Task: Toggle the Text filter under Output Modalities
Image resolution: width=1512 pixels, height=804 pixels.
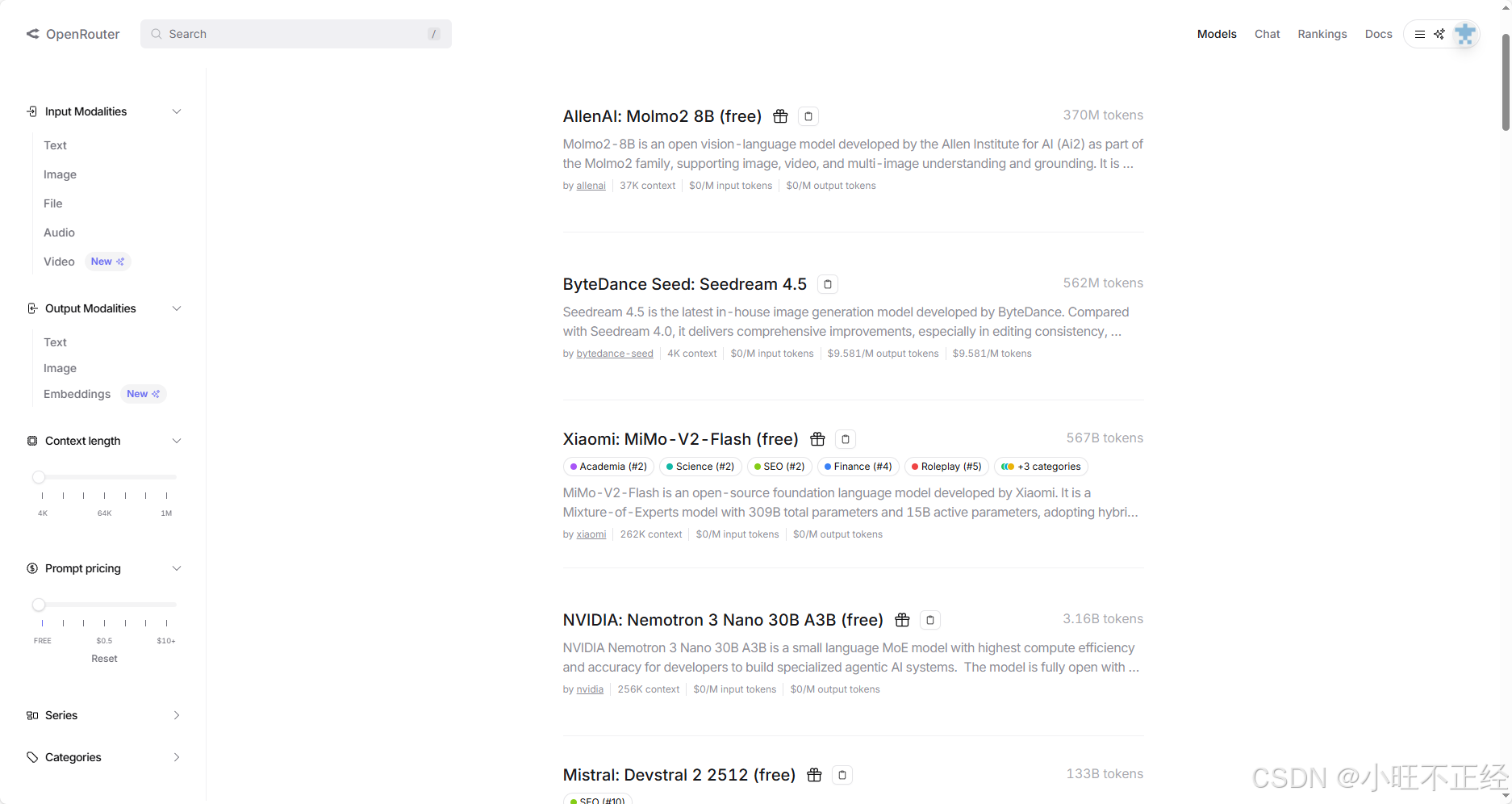Action: point(55,342)
